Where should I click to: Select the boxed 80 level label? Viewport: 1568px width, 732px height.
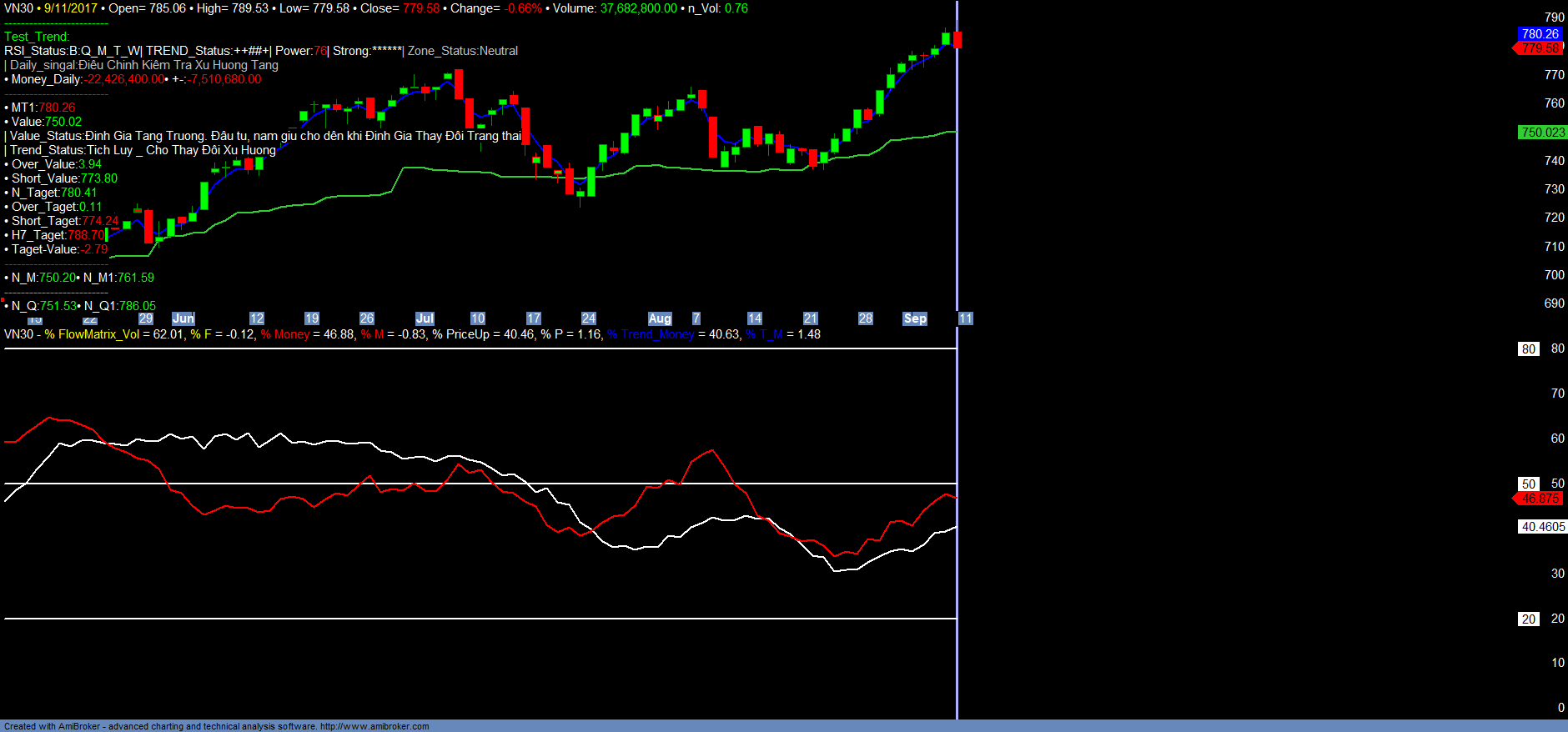click(x=1528, y=349)
